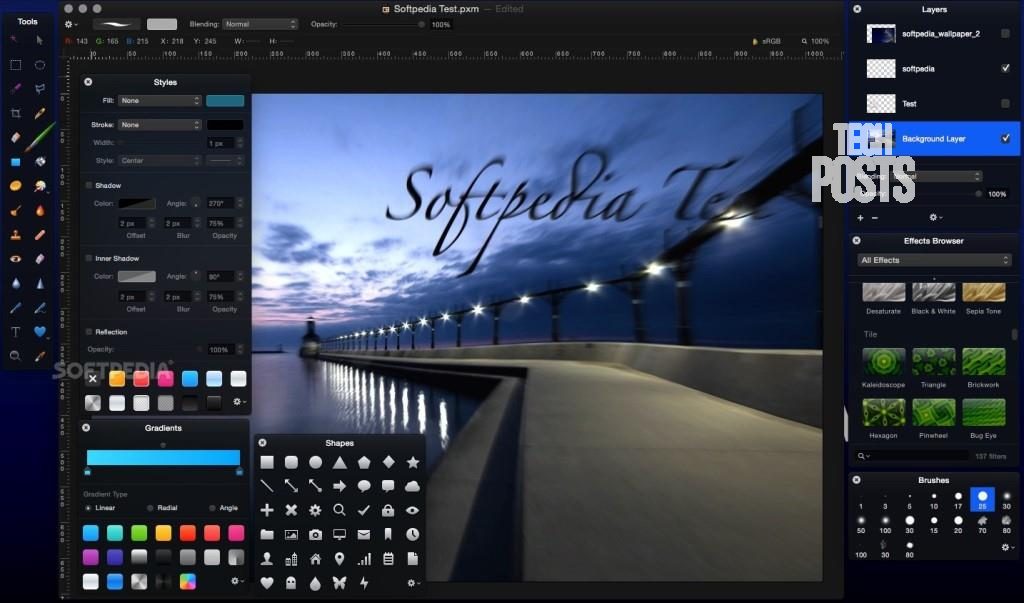Screen dimensions: 1024x603
Task: Select the softpedia layer row
Action: (935, 69)
